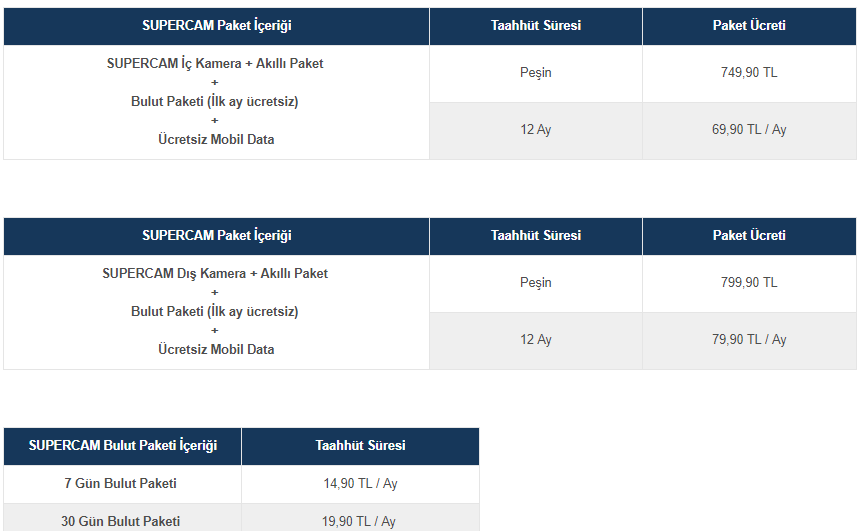Select the SUPERCAM Dış Kamera + Akıllı Paket text
This screenshot has width=863, height=531.
point(215,274)
